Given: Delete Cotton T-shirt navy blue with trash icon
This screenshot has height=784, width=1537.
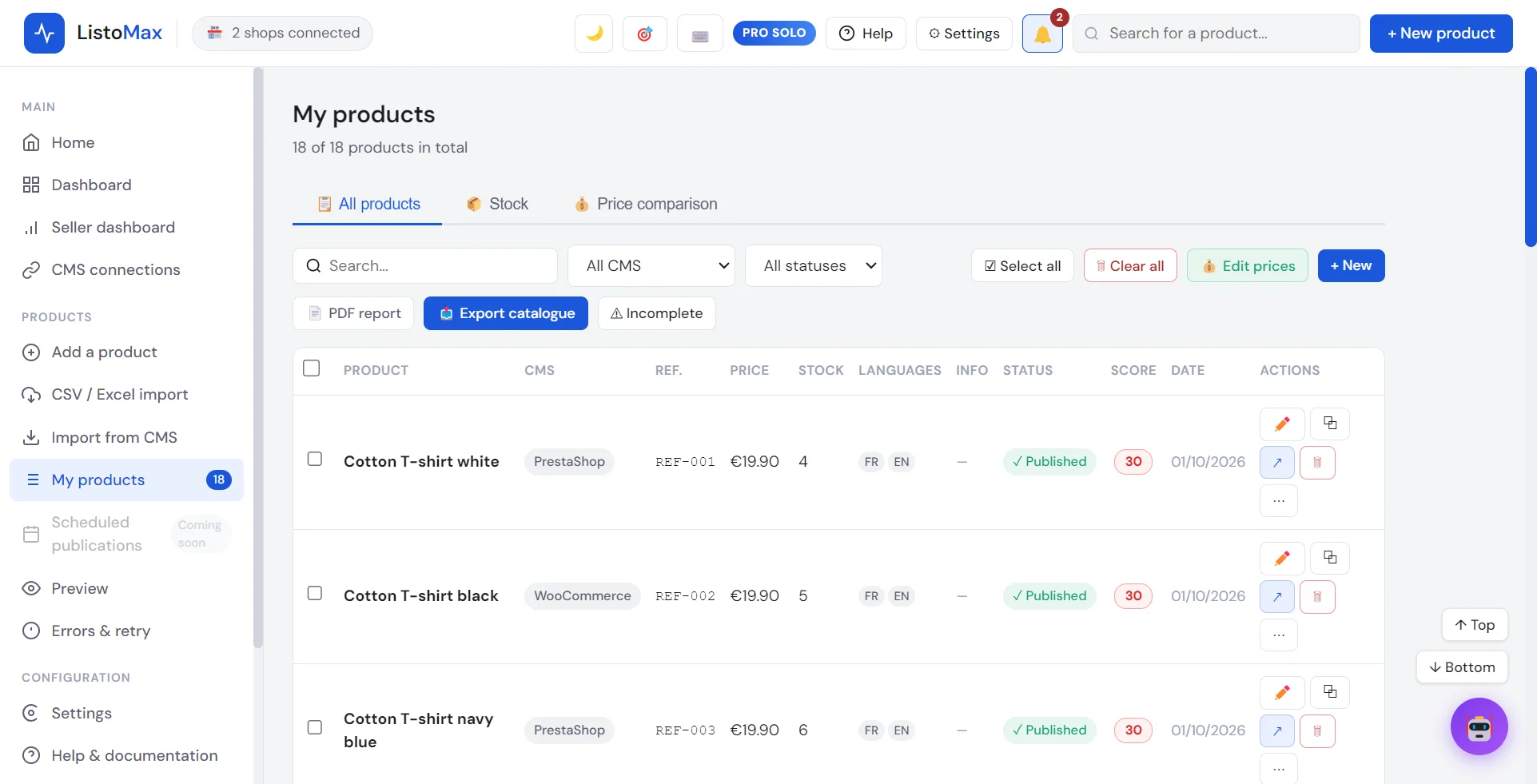Looking at the screenshot, I should click(1317, 731).
